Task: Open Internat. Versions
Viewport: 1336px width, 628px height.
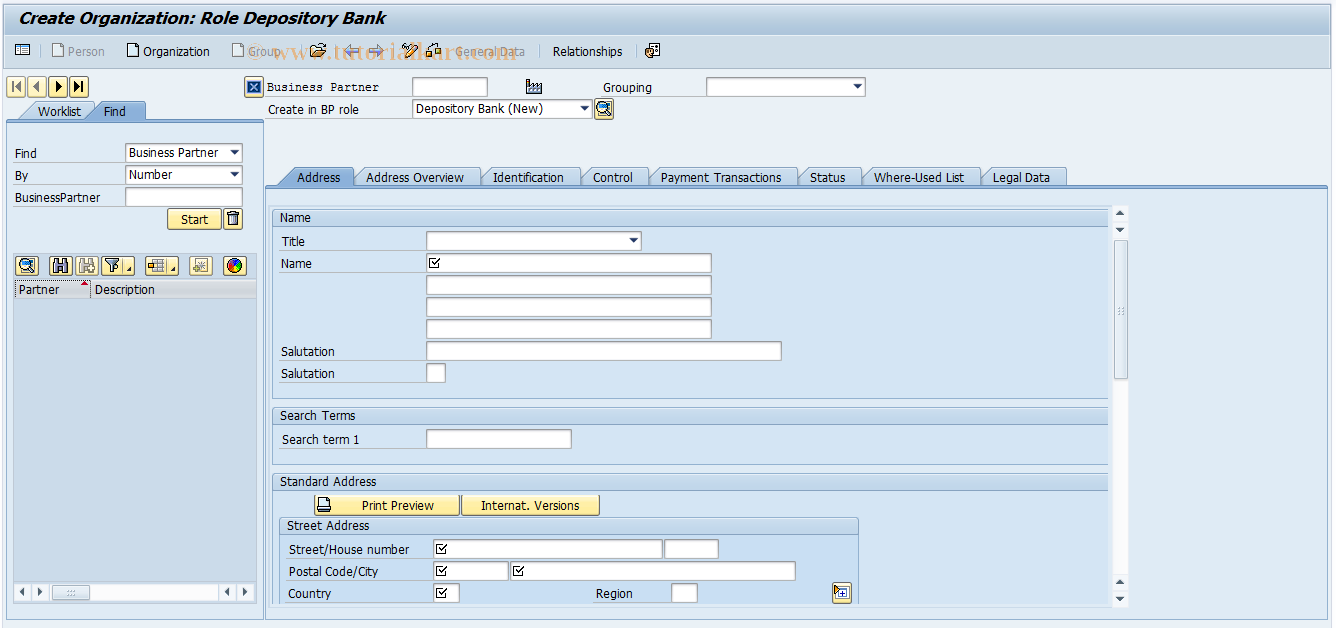Action: coord(530,505)
